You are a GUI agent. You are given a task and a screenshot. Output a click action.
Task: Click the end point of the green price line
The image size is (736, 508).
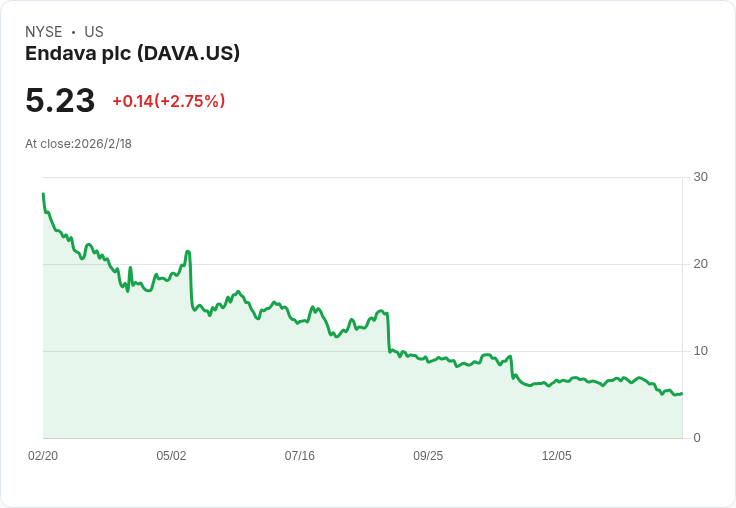click(681, 393)
